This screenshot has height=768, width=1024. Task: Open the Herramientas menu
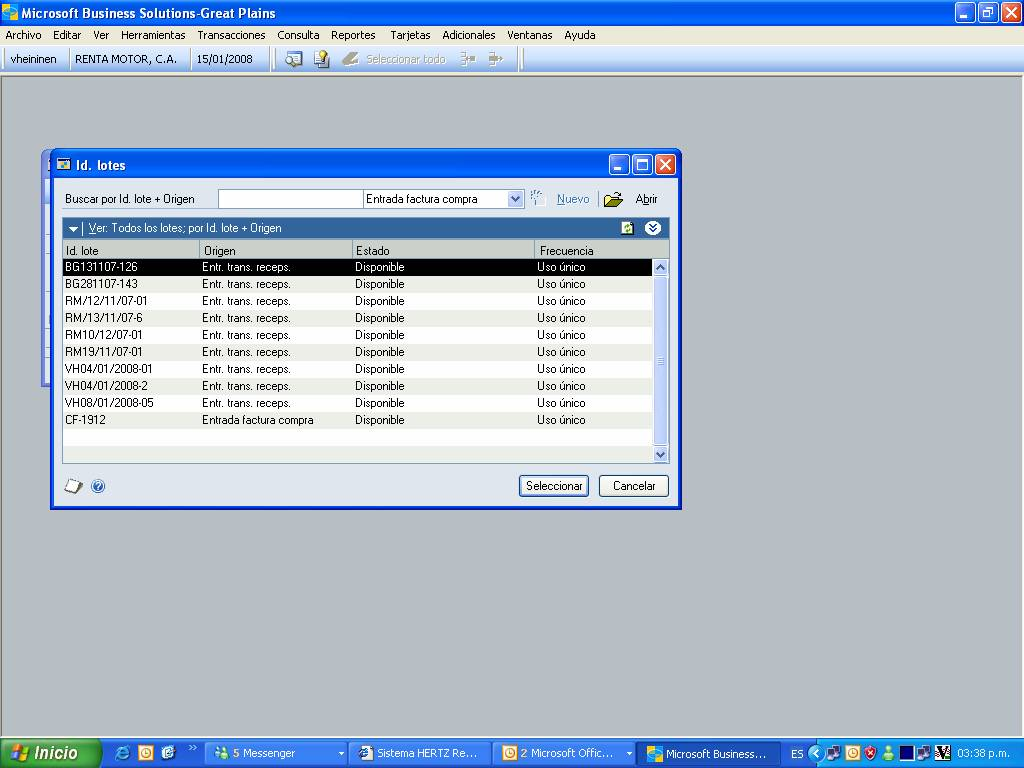click(153, 35)
